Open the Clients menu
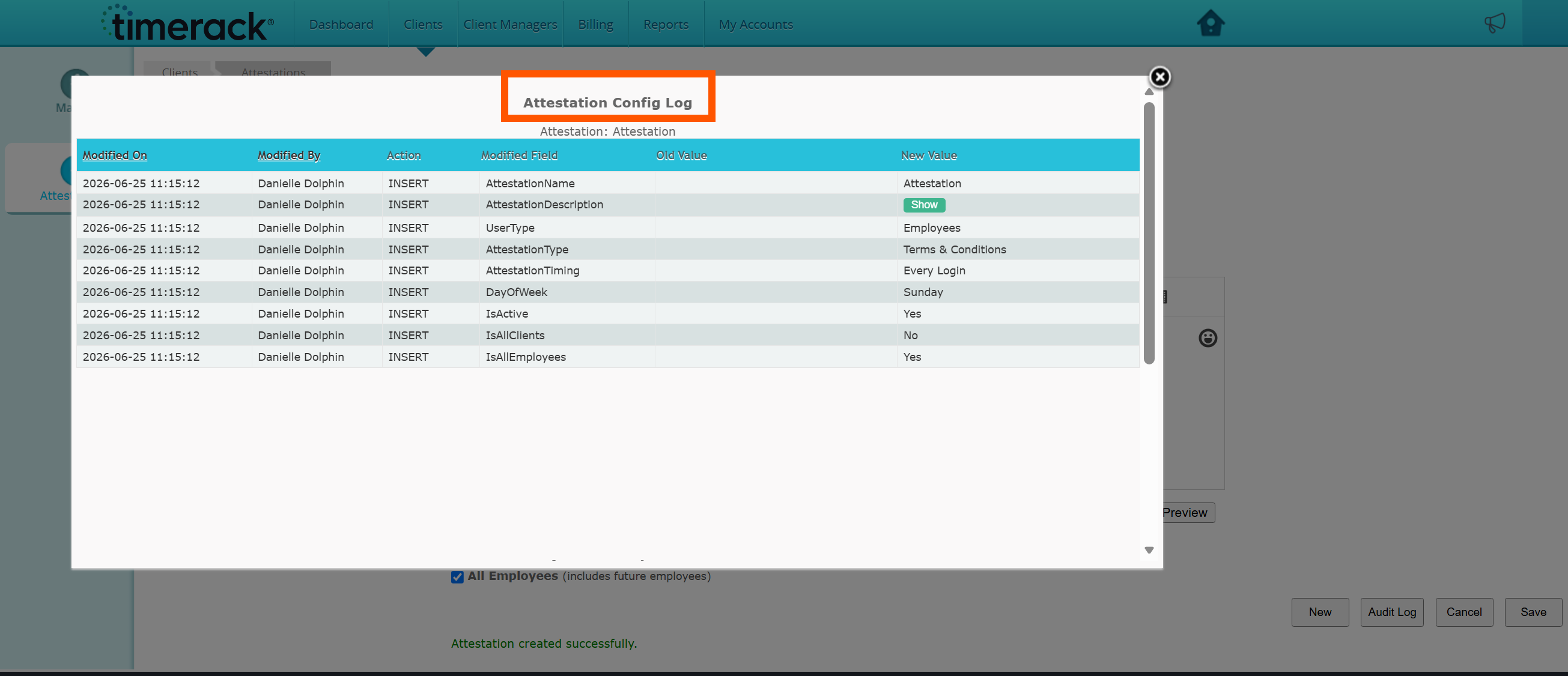 point(423,25)
